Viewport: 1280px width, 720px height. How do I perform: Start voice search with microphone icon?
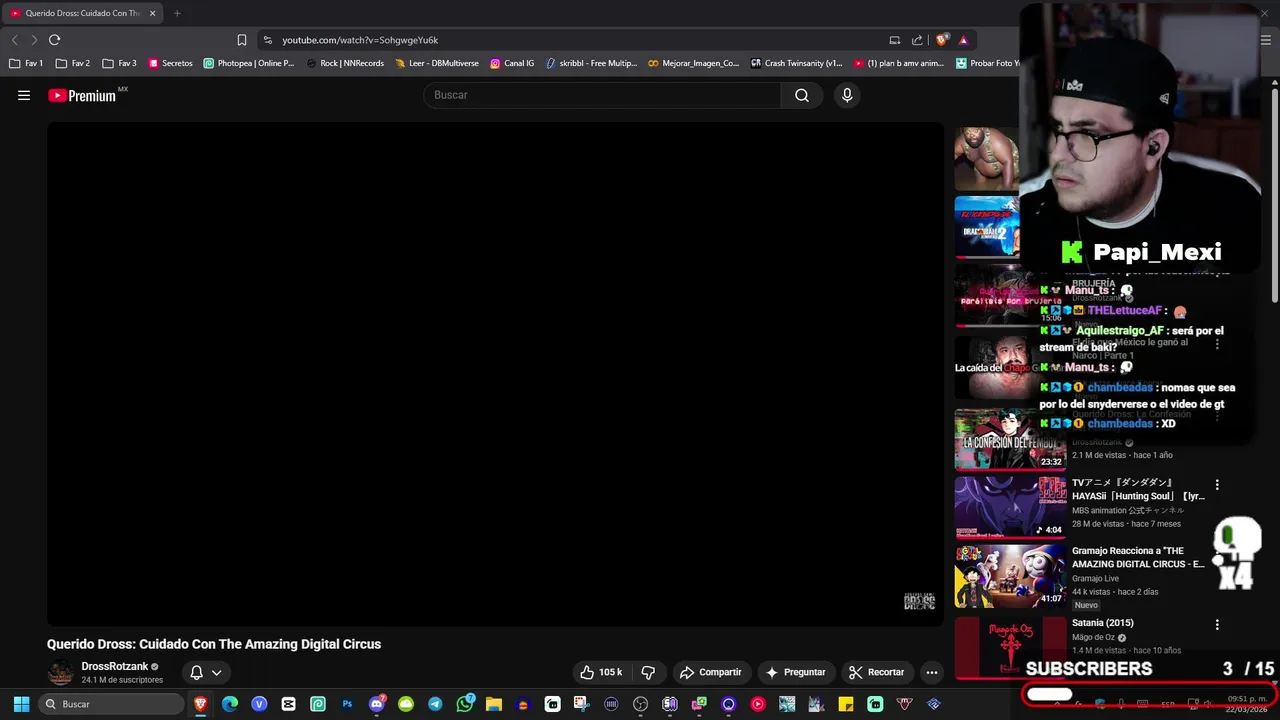[847, 95]
